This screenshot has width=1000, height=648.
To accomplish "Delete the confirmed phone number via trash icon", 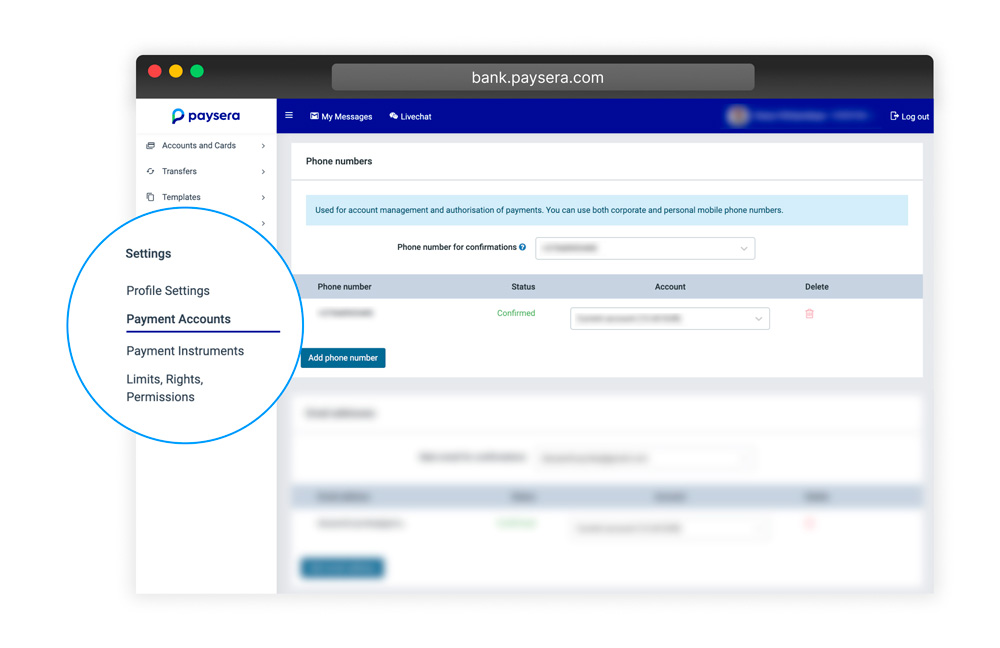I will point(809,313).
